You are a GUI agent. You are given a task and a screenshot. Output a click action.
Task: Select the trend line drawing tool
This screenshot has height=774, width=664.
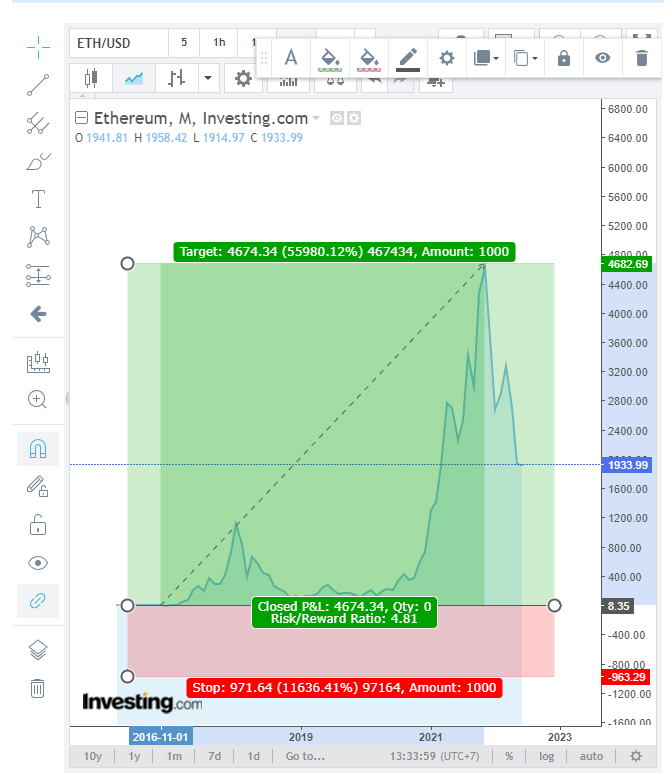(x=38, y=85)
